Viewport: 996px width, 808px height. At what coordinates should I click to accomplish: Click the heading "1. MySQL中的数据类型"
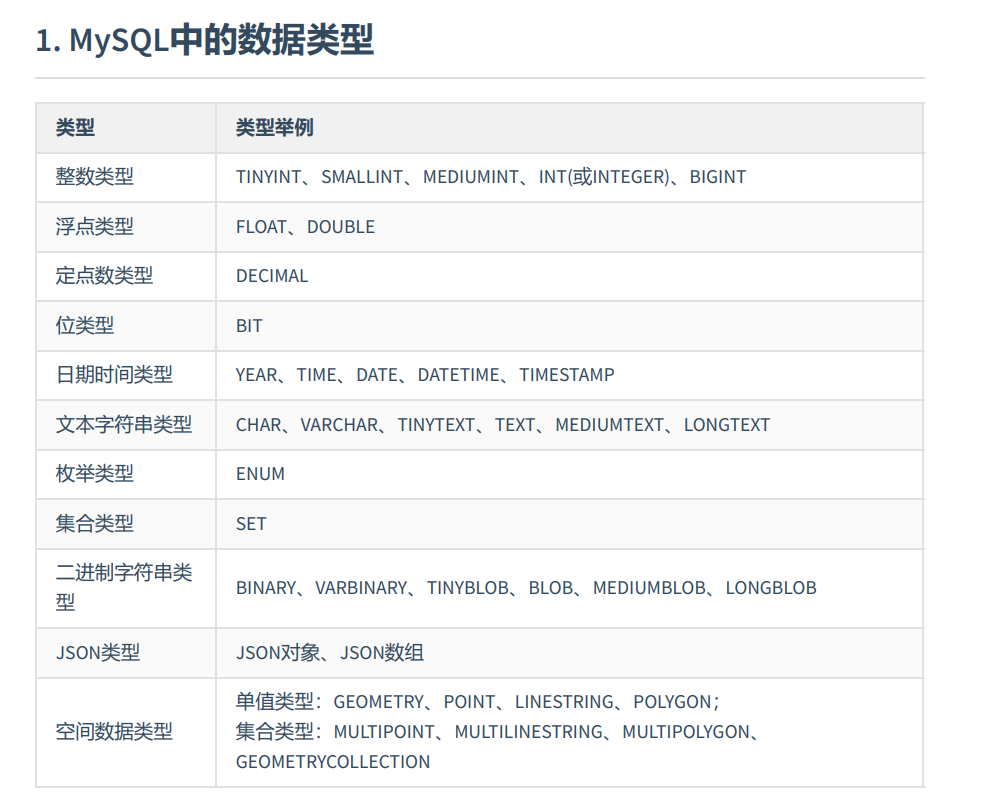click(x=205, y=40)
